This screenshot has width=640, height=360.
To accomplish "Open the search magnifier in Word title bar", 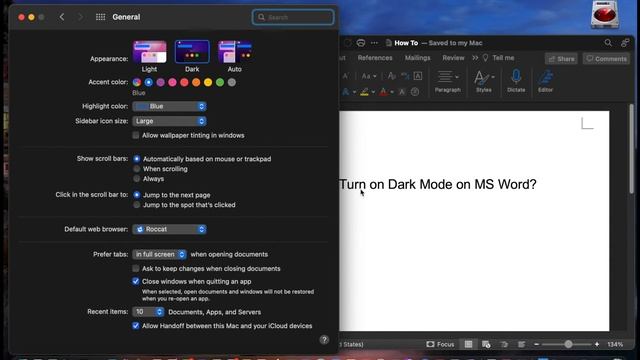I will coord(608,43).
